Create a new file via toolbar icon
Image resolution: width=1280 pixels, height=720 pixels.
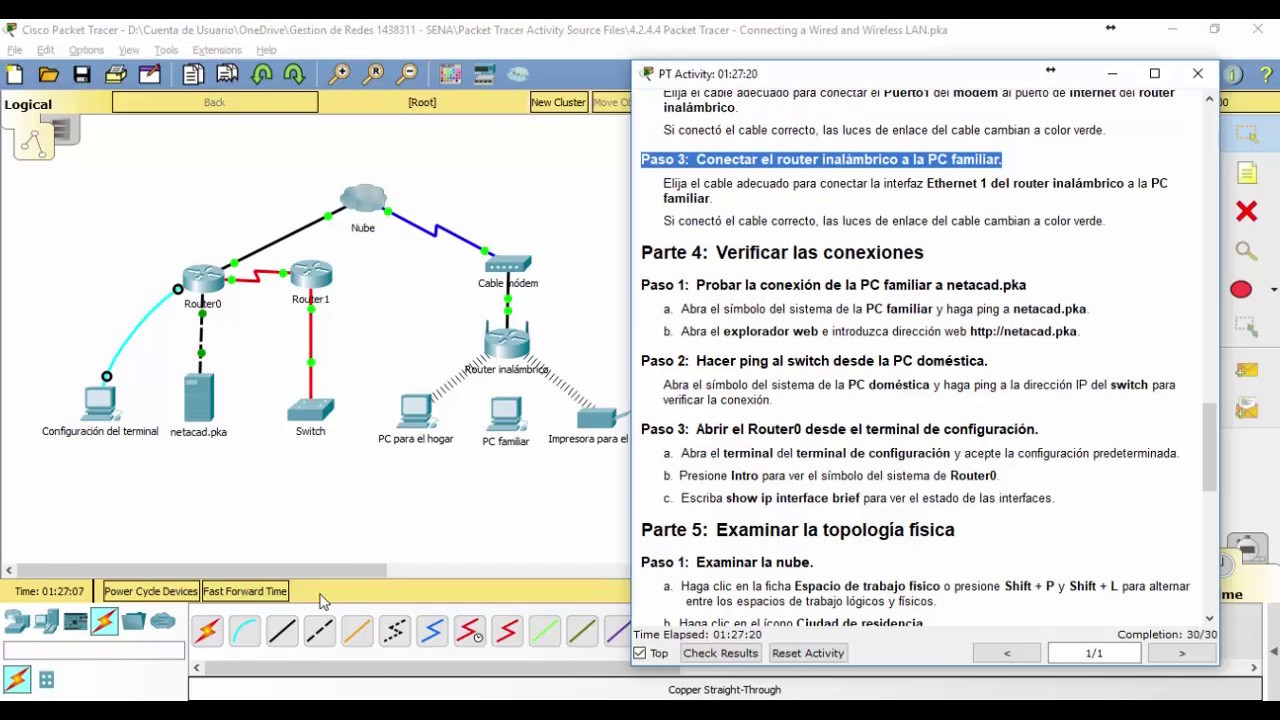coord(15,74)
